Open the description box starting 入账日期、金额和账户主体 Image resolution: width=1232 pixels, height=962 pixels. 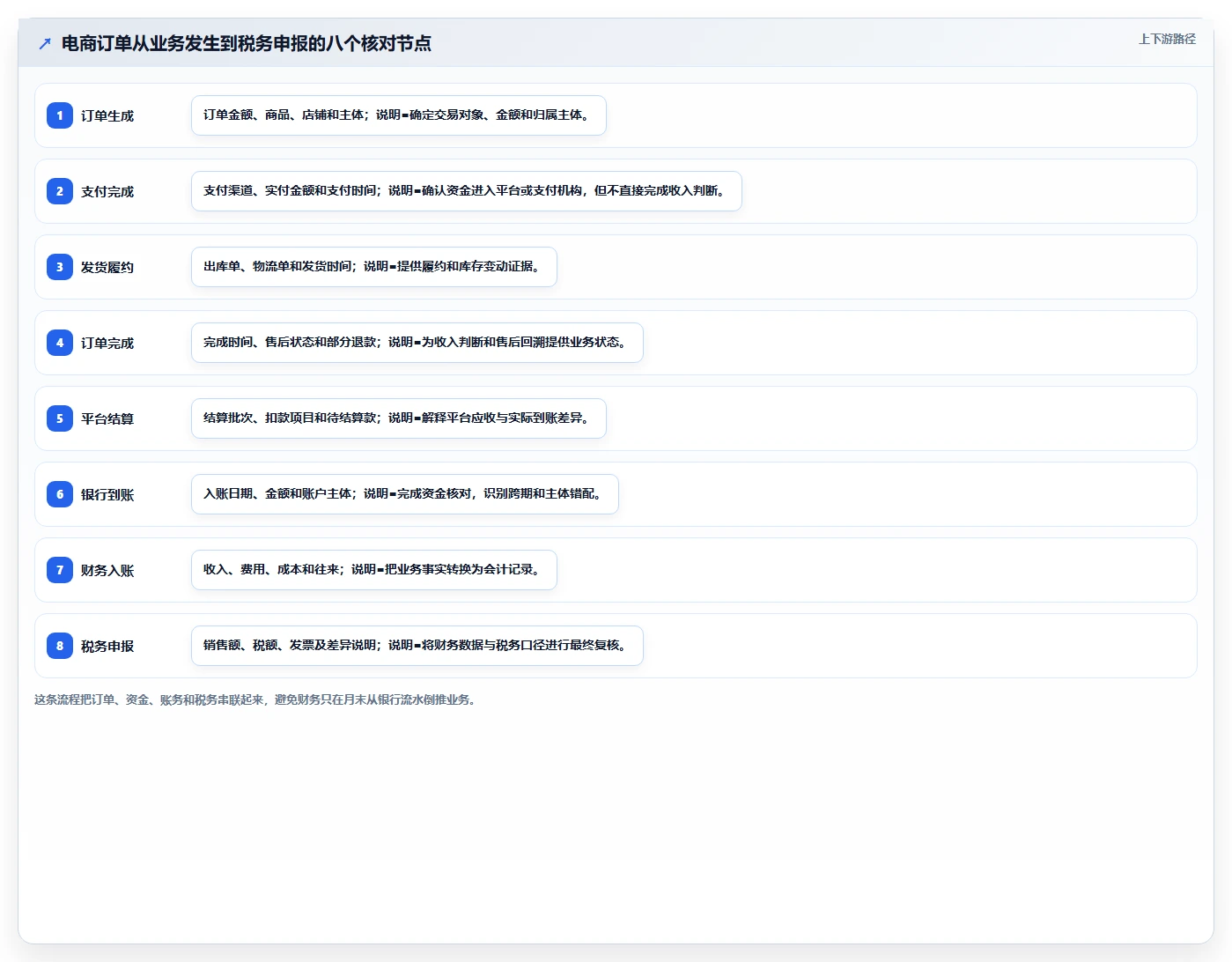click(405, 494)
